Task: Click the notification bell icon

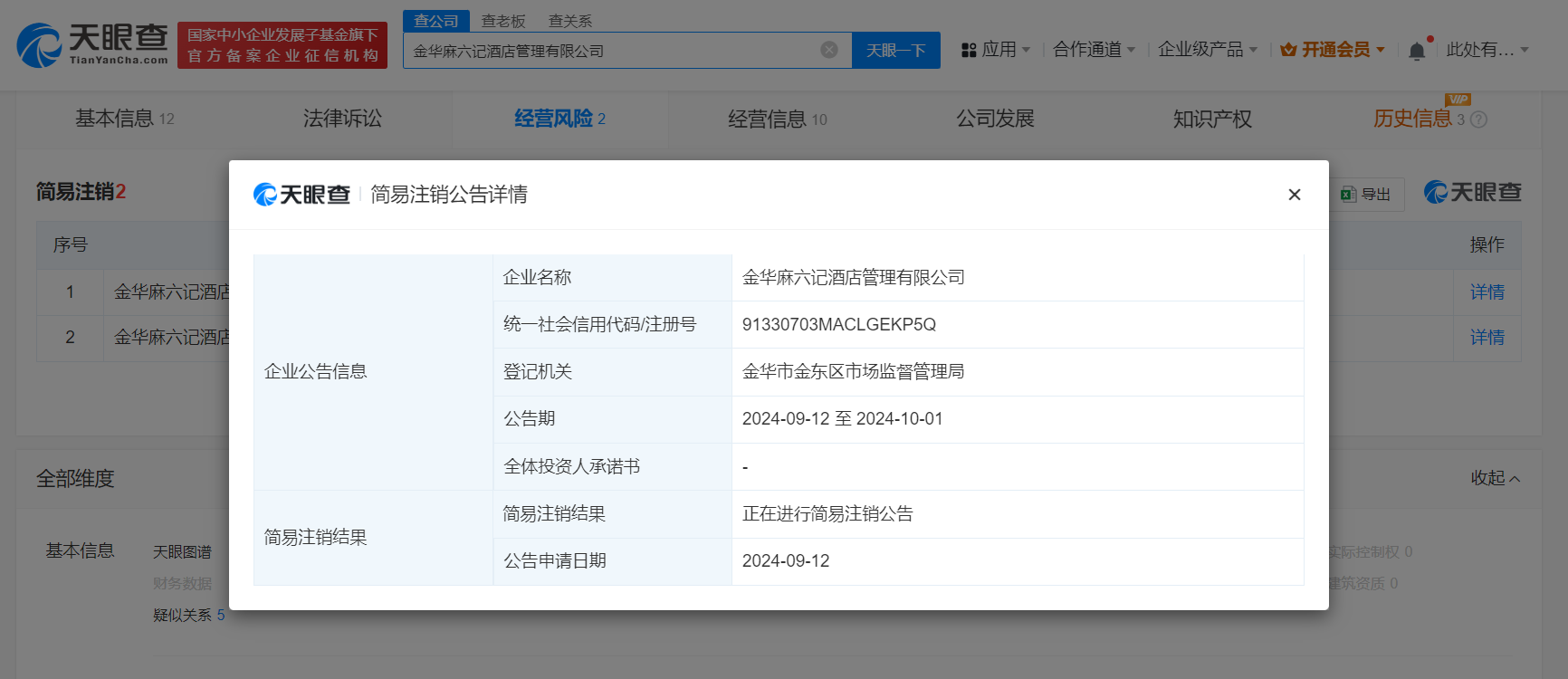Action: point(1417,51)
